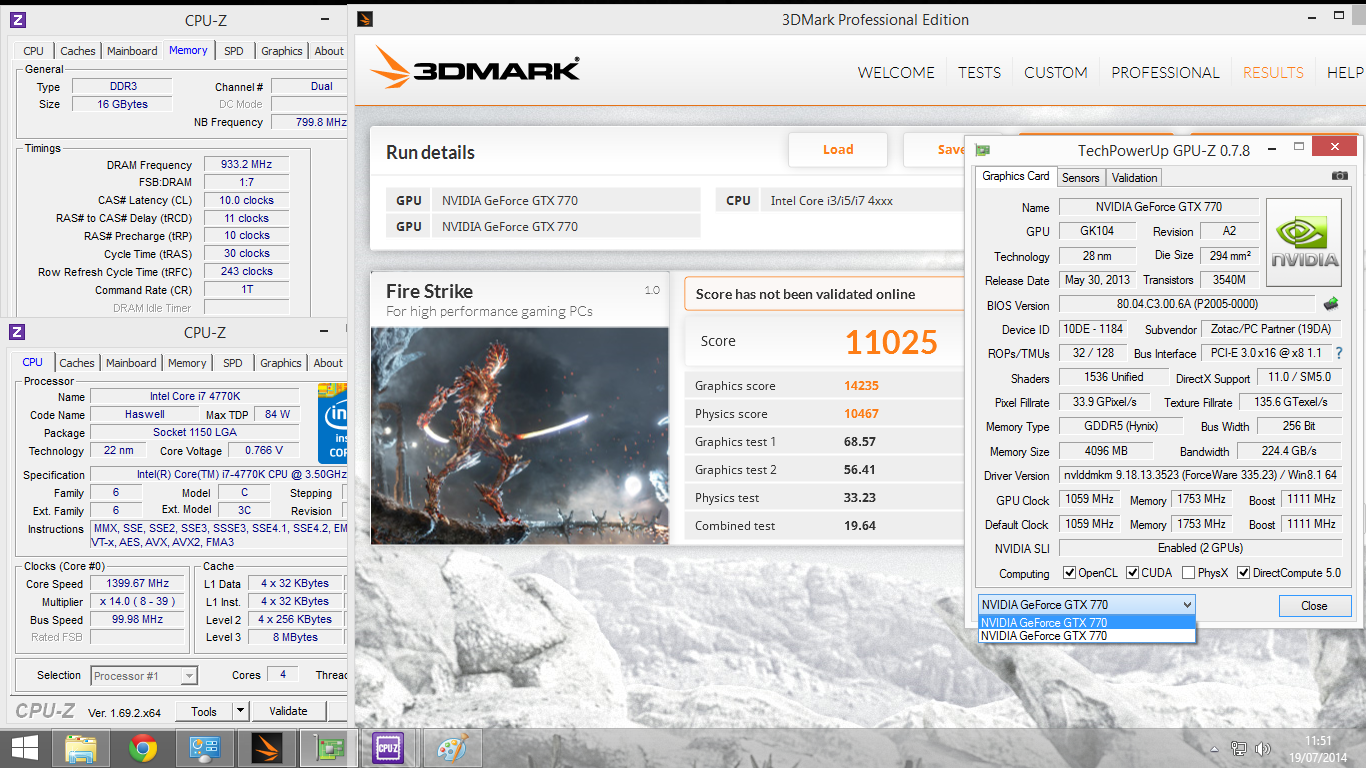Image resolution: width=1366 pixels, height=768 pixels.
Task: Click the Bus Interface question mark icon
Action: [1338, 353]
